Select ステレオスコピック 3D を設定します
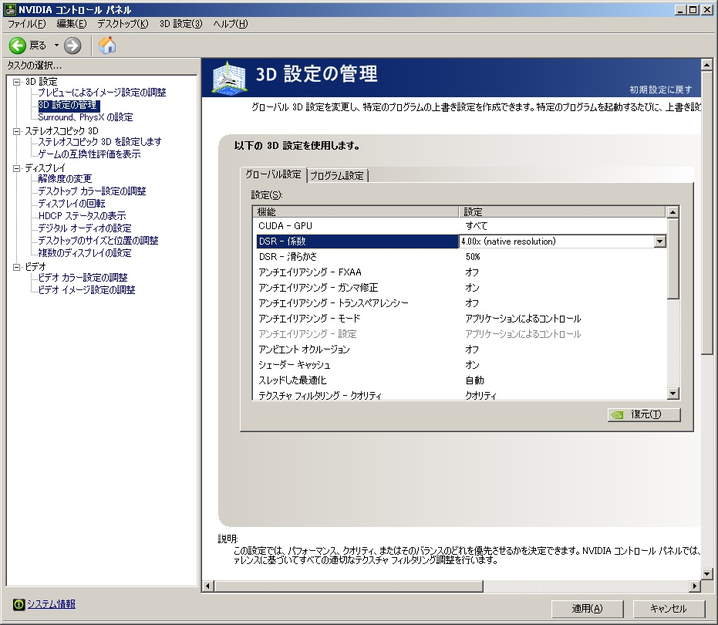718x625 pixels. 99,142
